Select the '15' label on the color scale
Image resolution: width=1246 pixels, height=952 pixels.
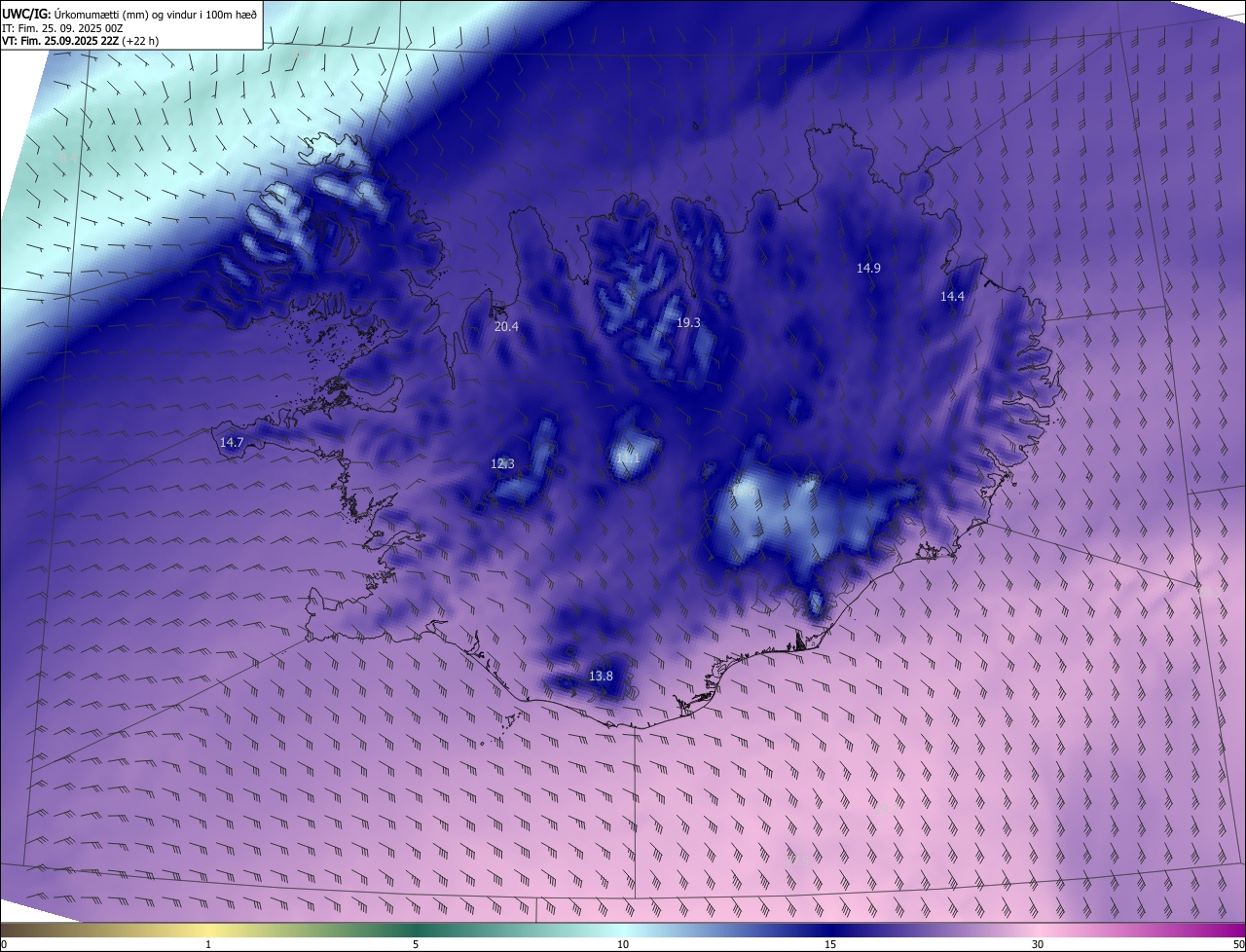[830, 945]
